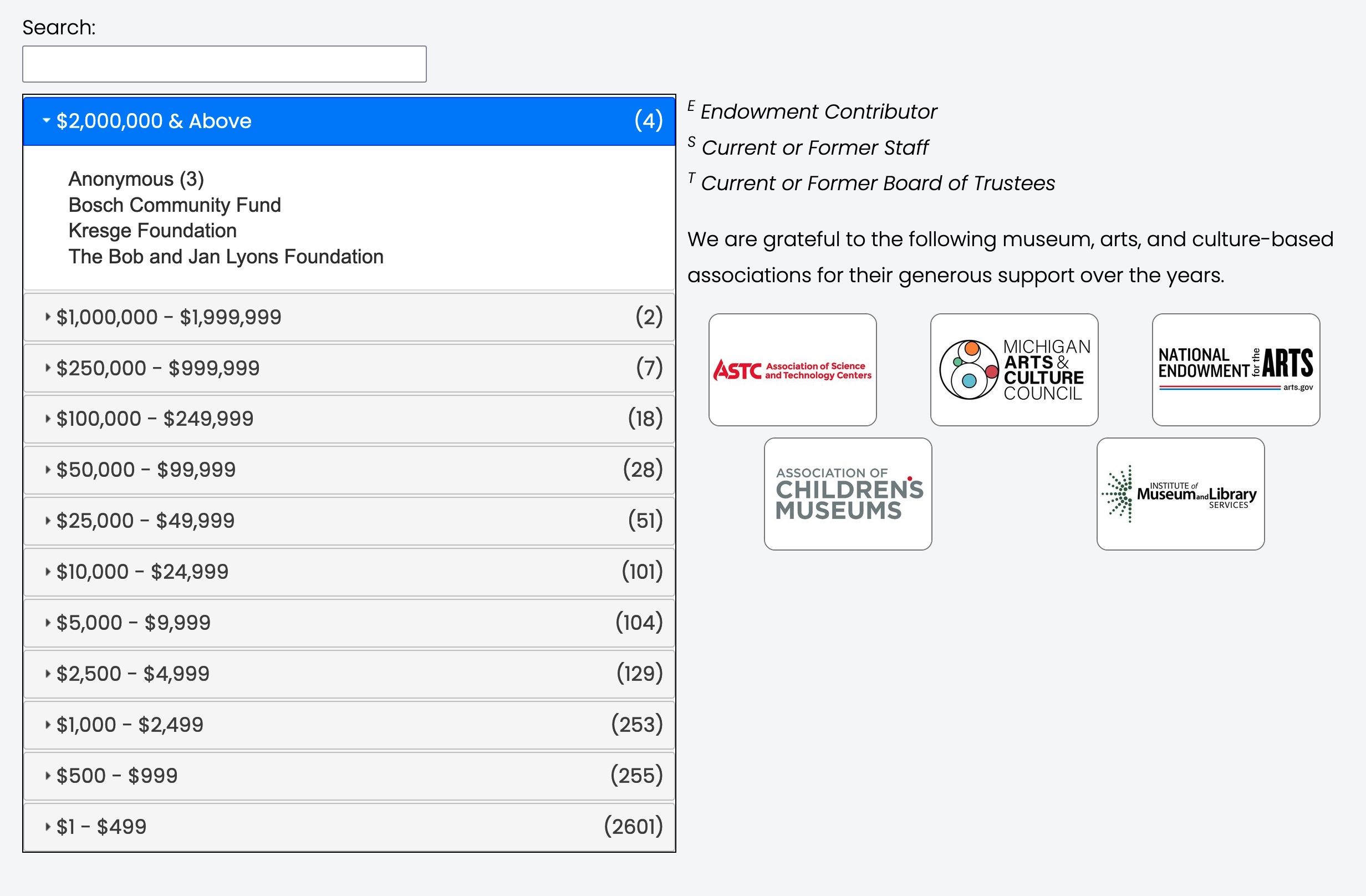Expand the $1,000,000 – $1,999,999 section

coord(349,317)
